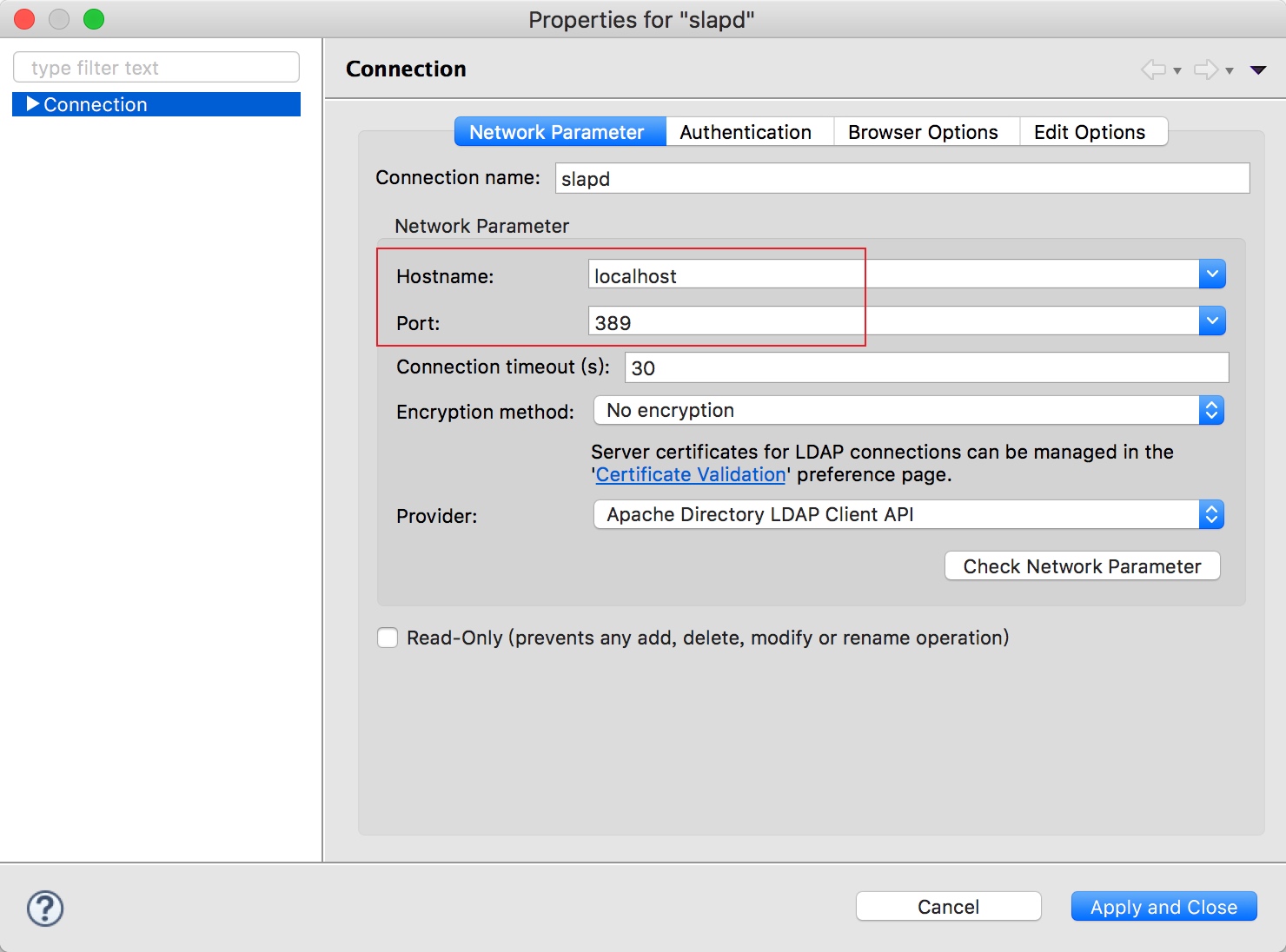Open the Hostname dropdown arrow
The height and width of the screenshot is (952, 1286).
point(1212,274)
